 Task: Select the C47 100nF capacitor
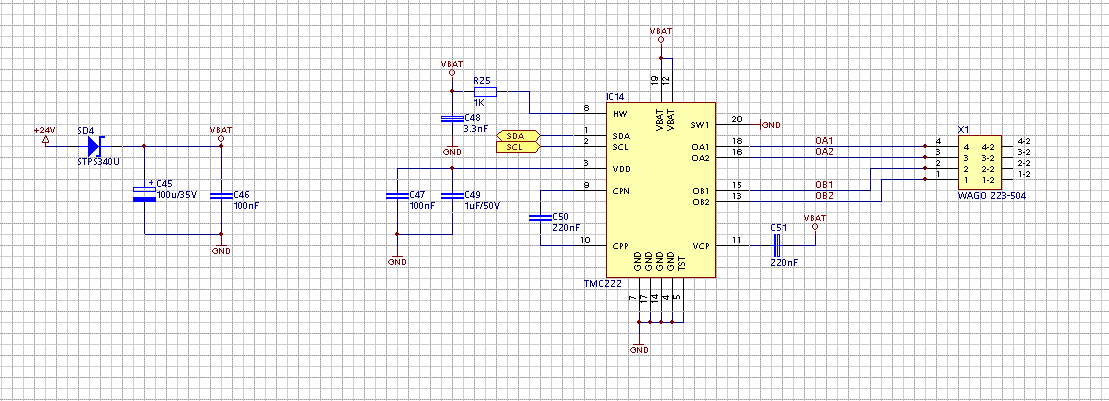tap(397, 196)
